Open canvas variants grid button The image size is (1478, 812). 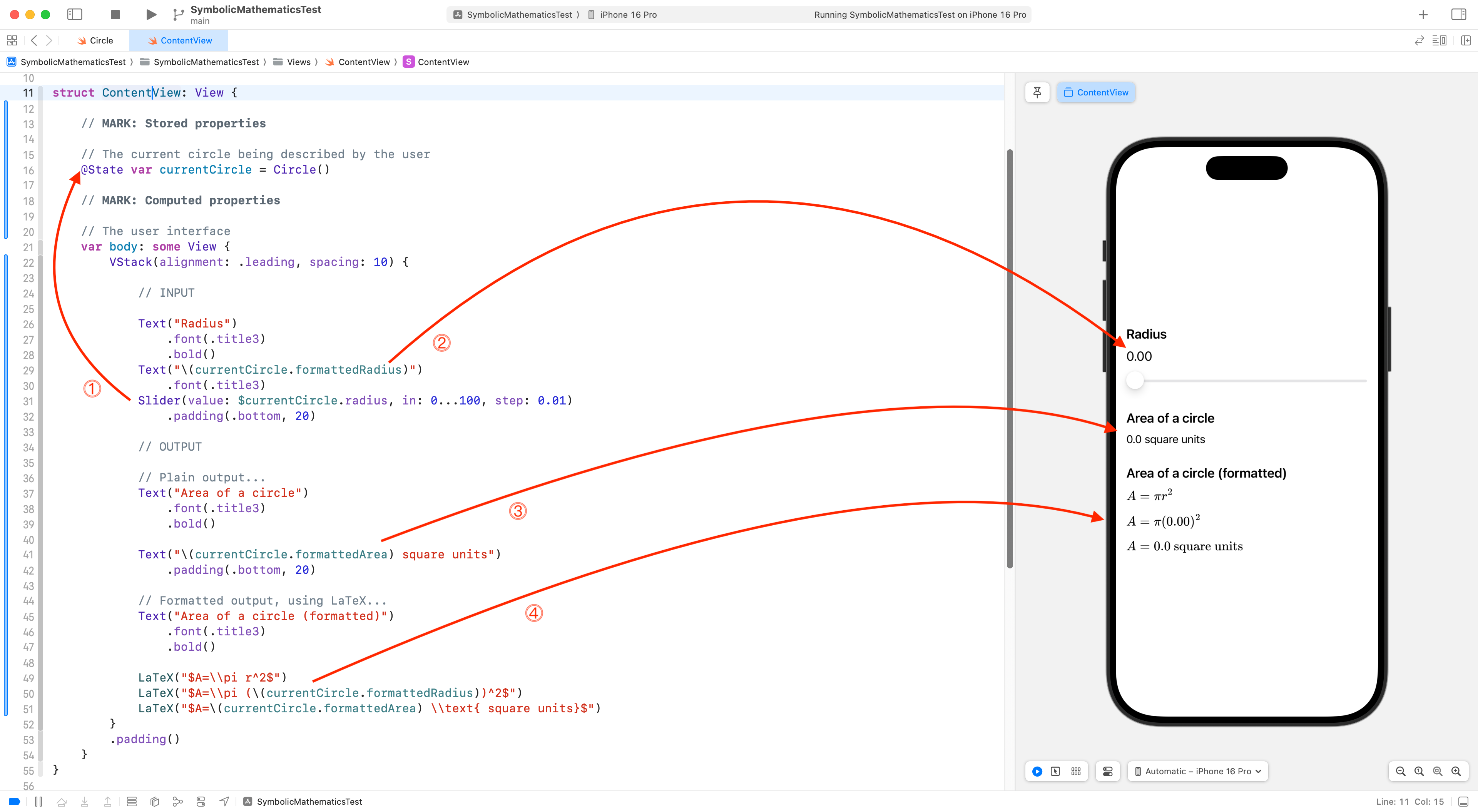(x=1076, y=771)
